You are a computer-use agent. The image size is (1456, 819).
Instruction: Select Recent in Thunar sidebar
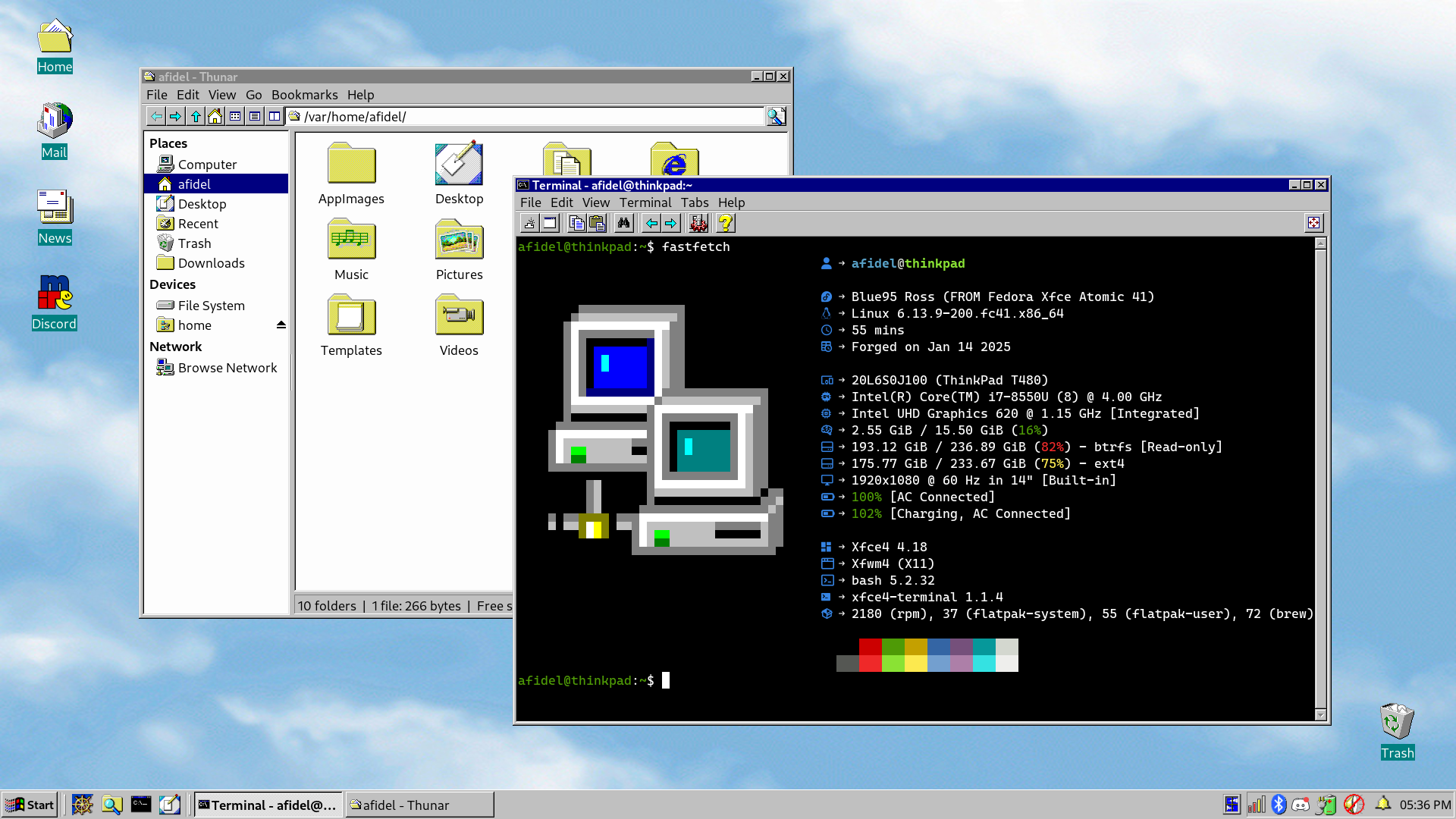[x=216, y=223]
